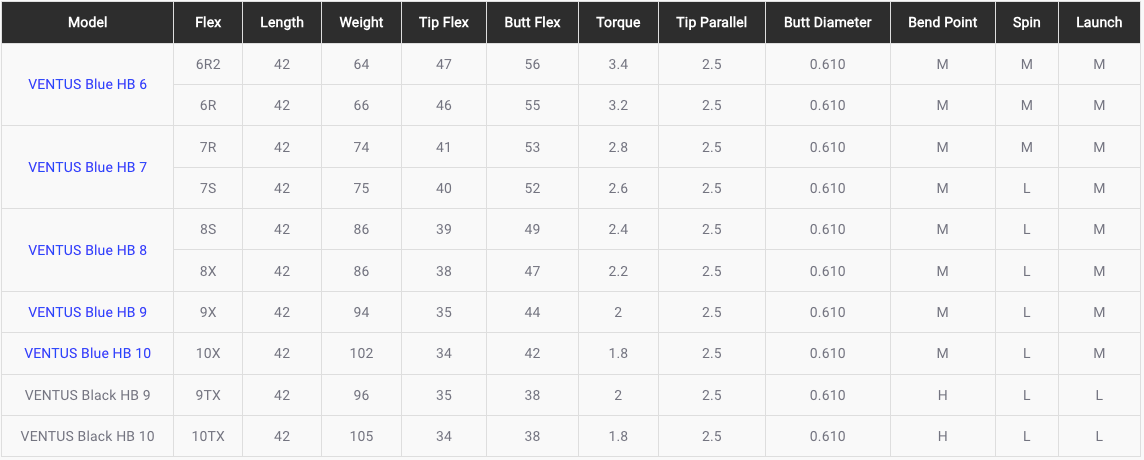Select the 6R2 flex cell

point(208,64)
